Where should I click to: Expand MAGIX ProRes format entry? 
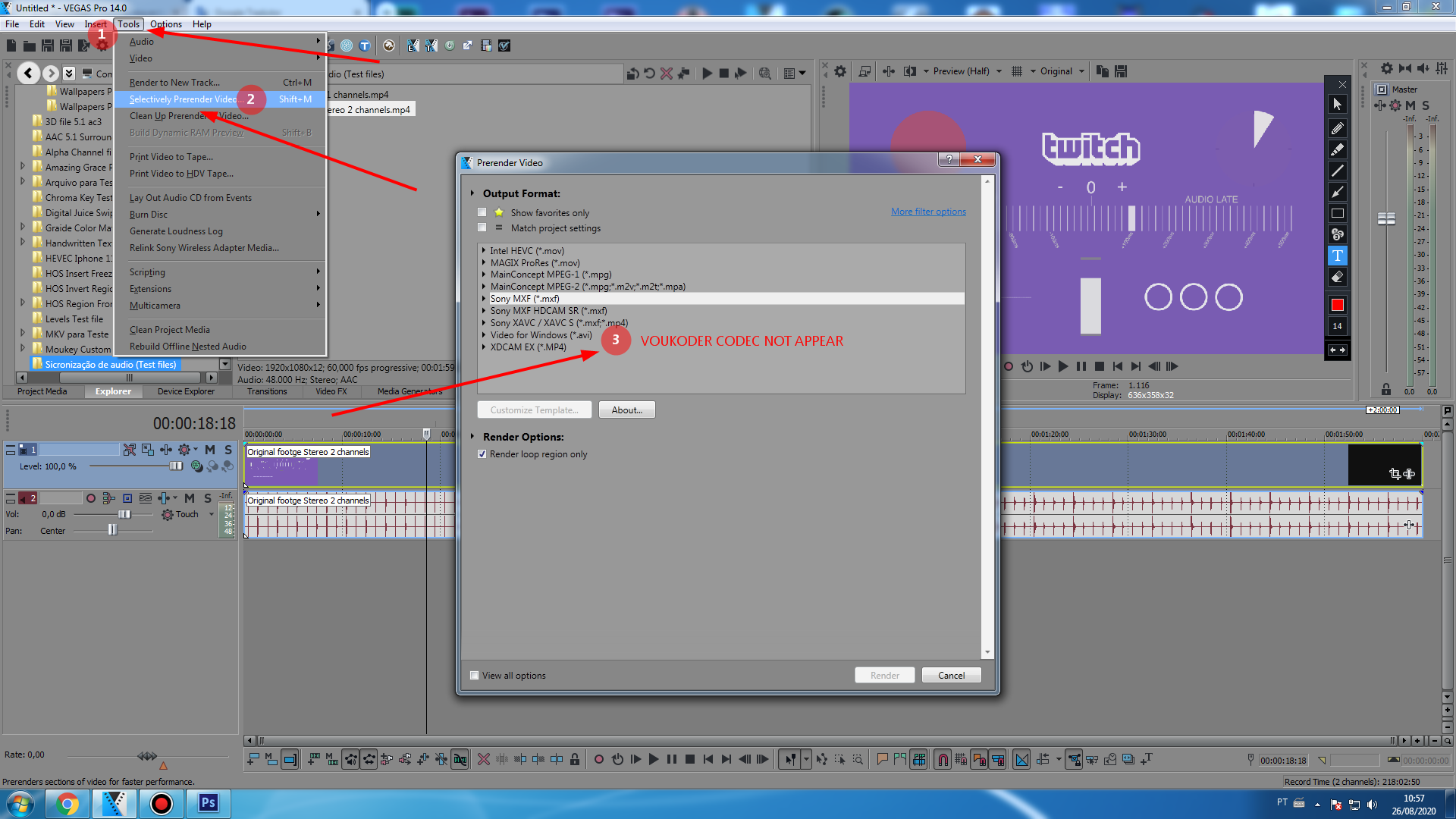click(x=484, y=263)
